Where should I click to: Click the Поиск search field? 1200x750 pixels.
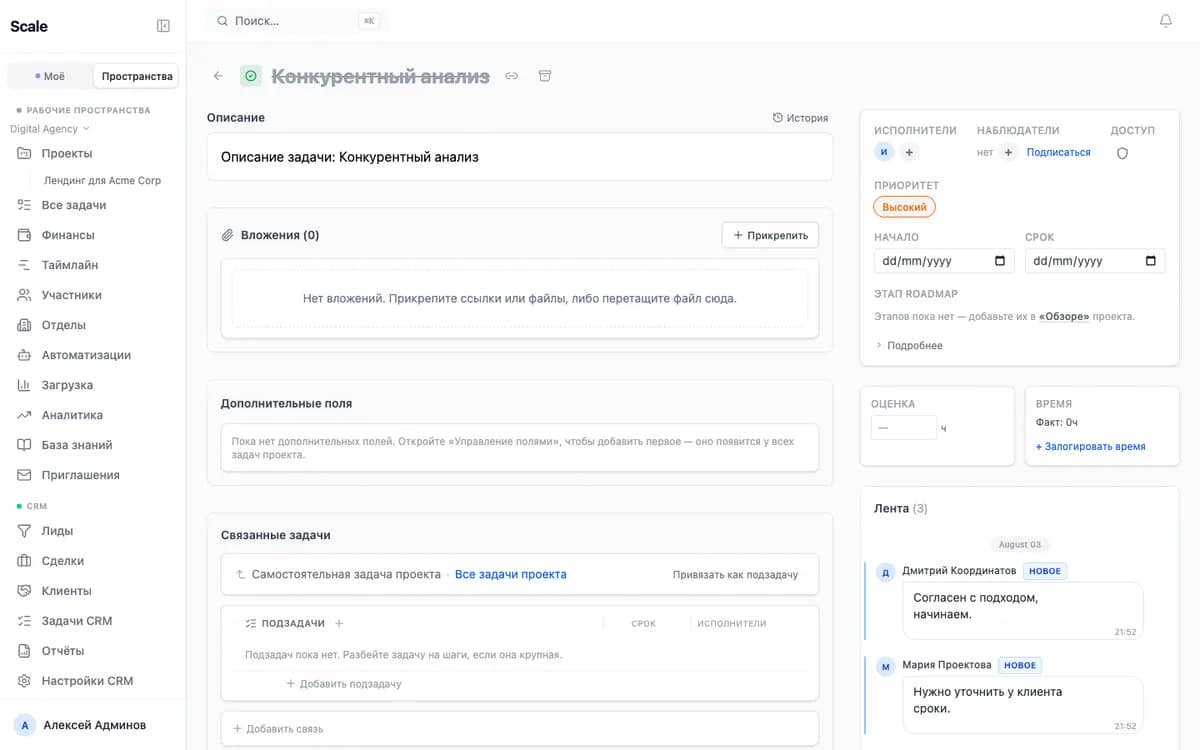click(298, 20)
